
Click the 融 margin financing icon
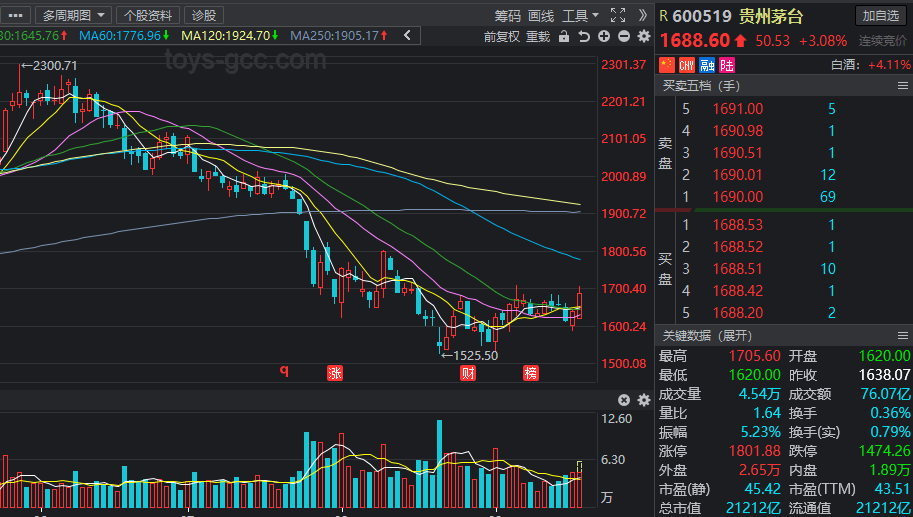(x=707, y=65)
